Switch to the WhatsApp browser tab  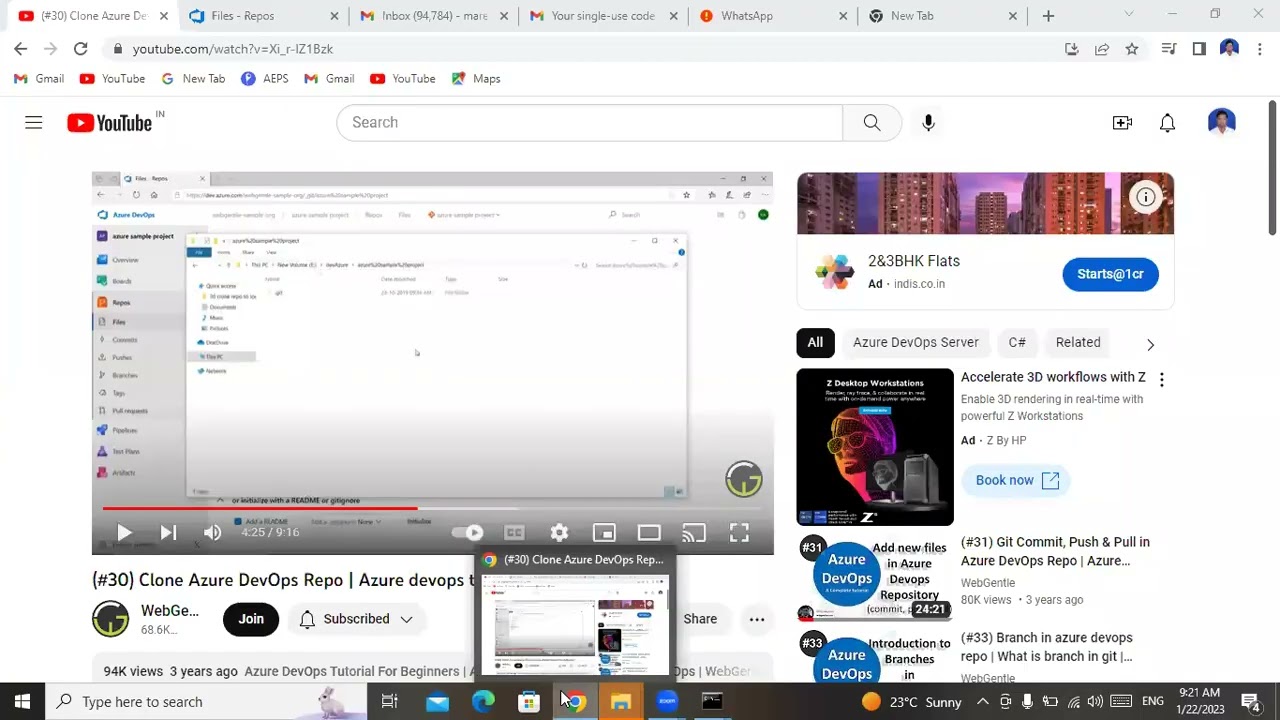pos(775,16)
